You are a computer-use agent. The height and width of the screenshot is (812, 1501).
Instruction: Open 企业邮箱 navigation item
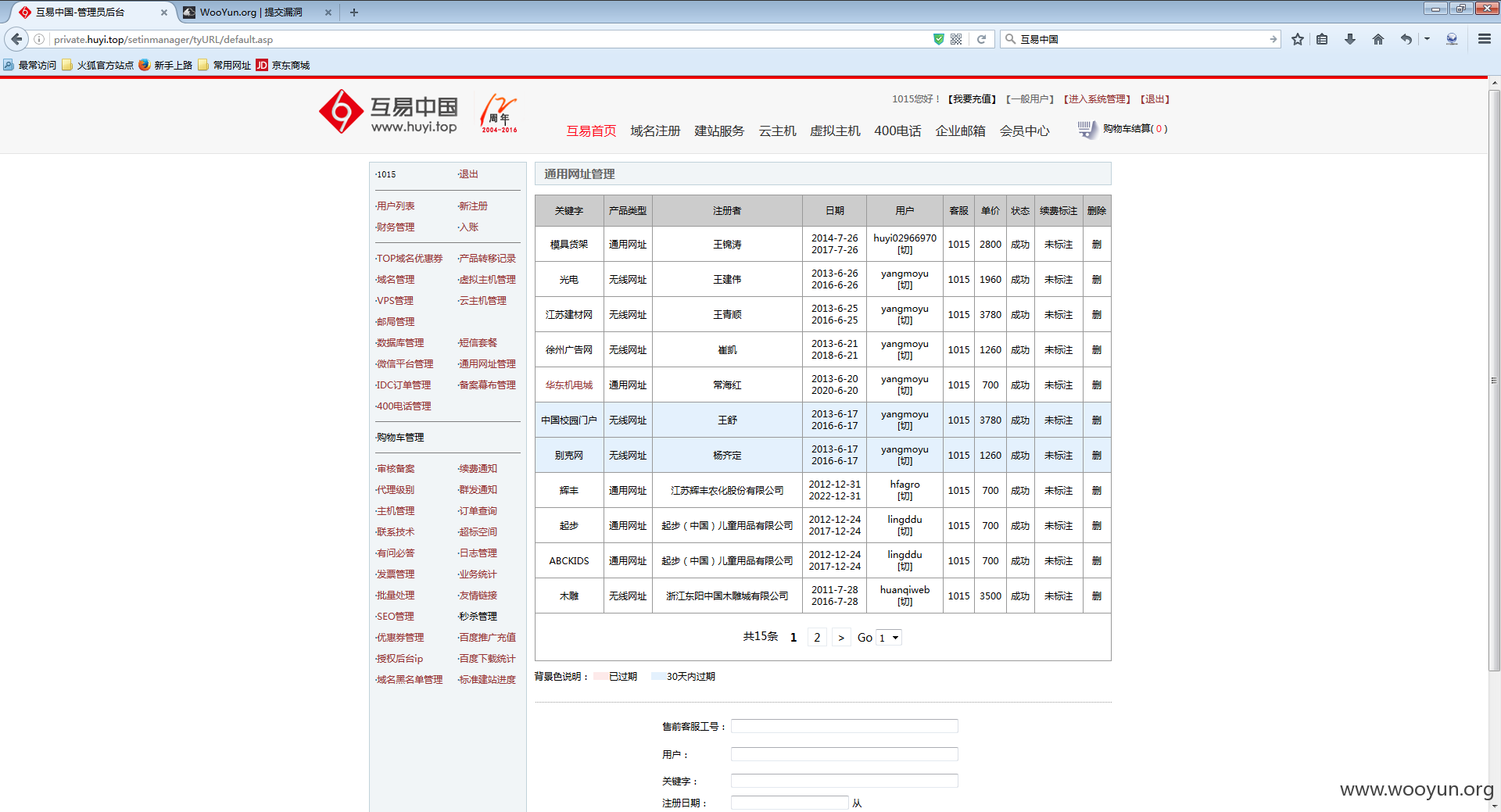(960, 131)
